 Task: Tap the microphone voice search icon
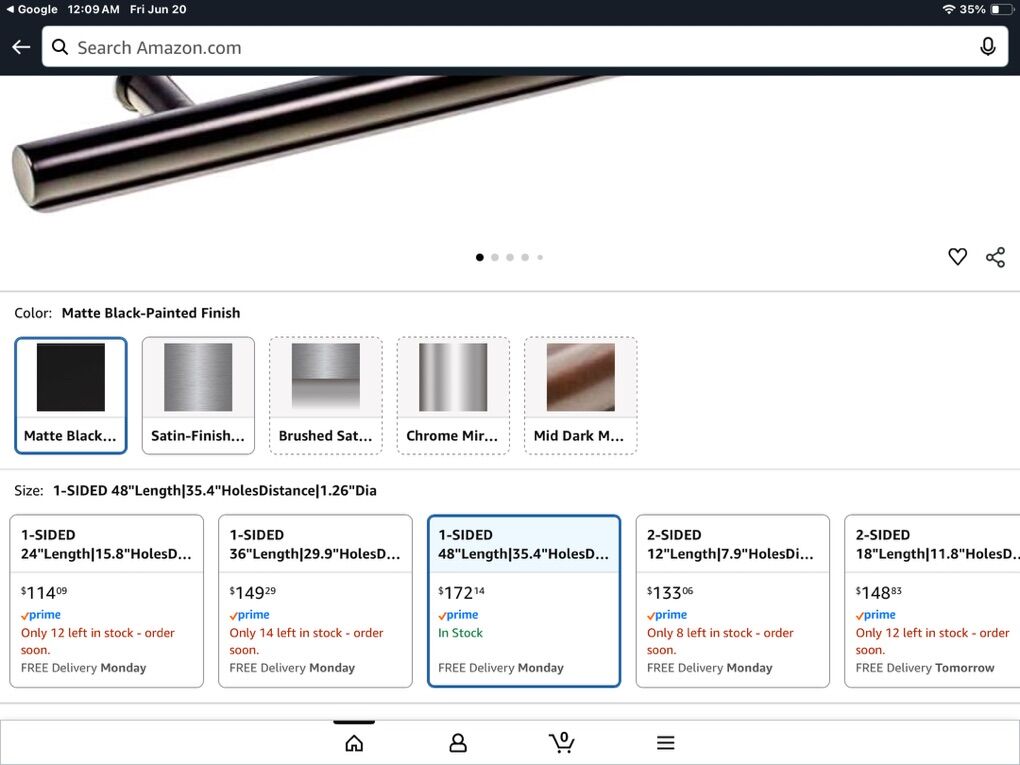[x=987, y=47]
